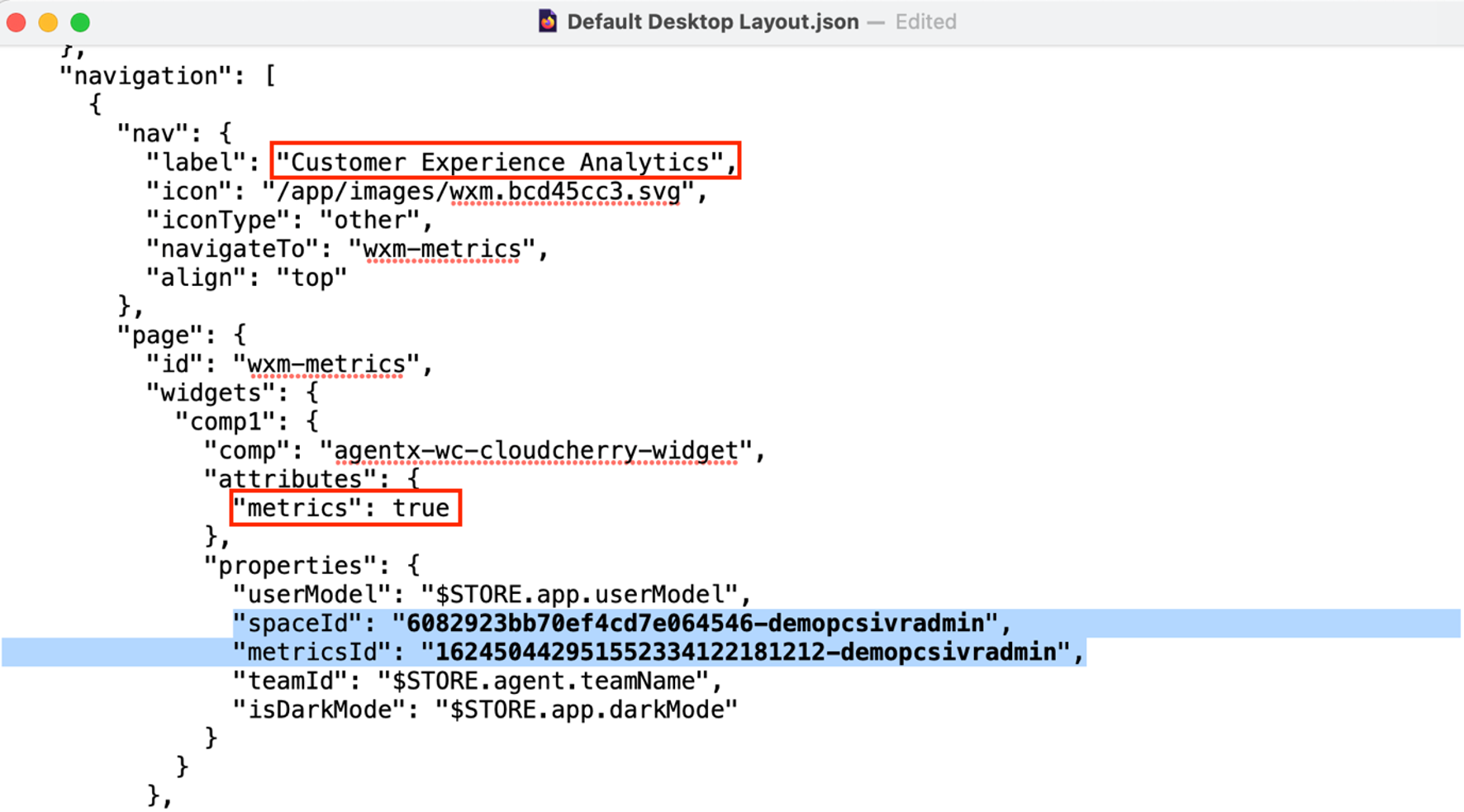
Task: Click the "other" iconType value
Action: pos(369,220)
